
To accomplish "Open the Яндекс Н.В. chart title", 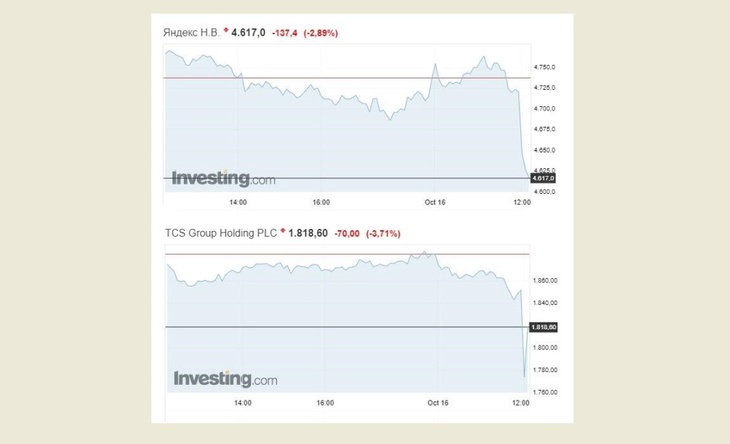I will point(192,33).
